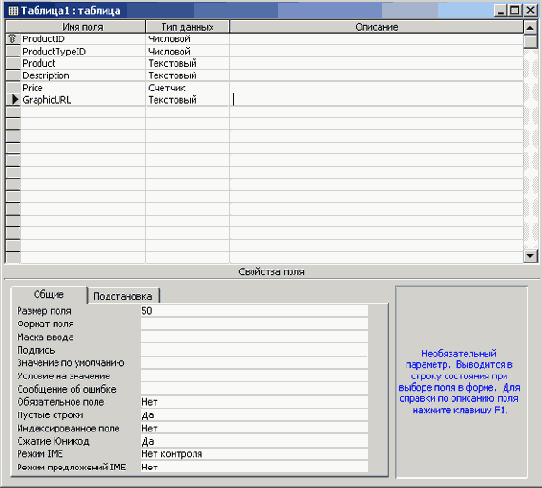Switch to the Общие tab
Viewport: 542px width, 488px height.
click(49, 295)
